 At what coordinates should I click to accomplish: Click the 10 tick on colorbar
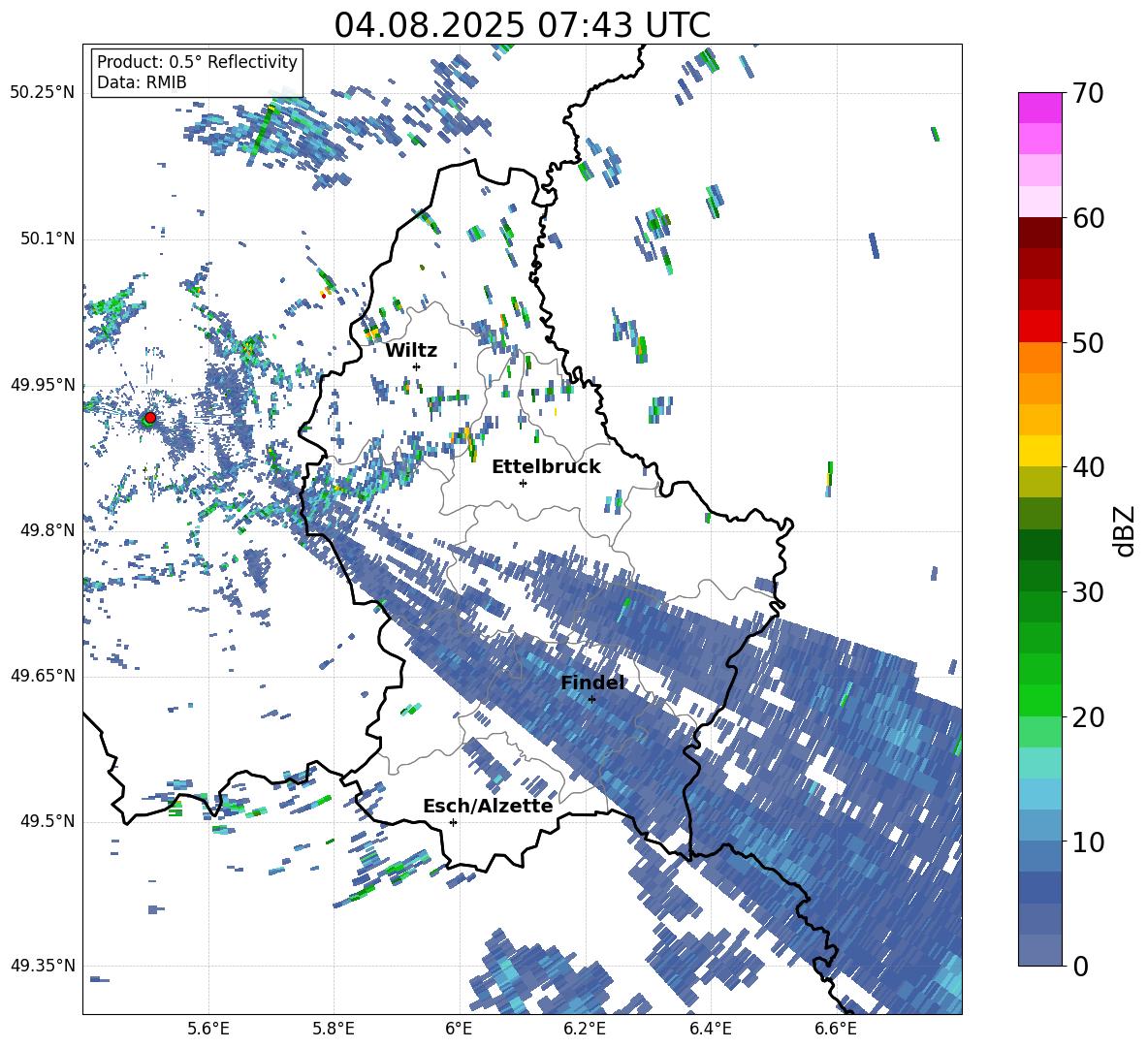click(1088, 842)
